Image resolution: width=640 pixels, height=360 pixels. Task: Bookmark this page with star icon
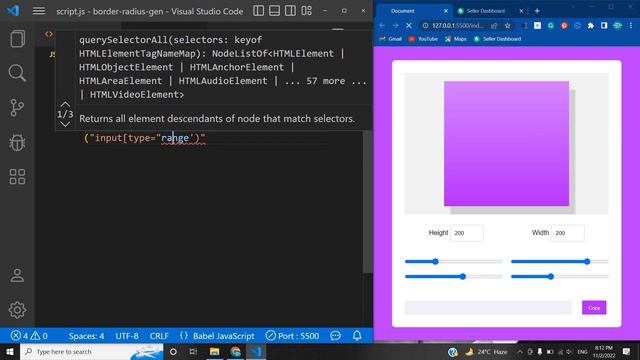coord(507,25)
